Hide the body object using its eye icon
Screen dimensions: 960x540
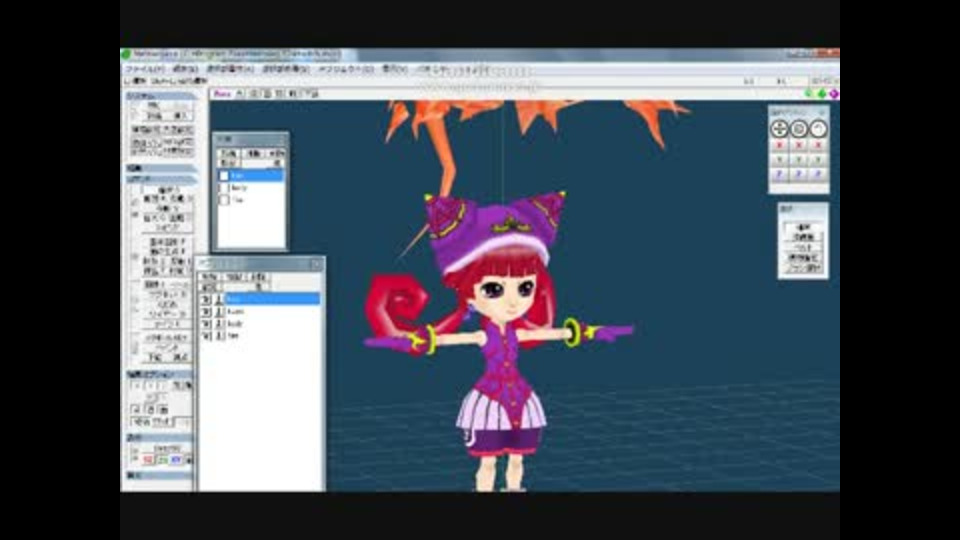coord(206,323)
